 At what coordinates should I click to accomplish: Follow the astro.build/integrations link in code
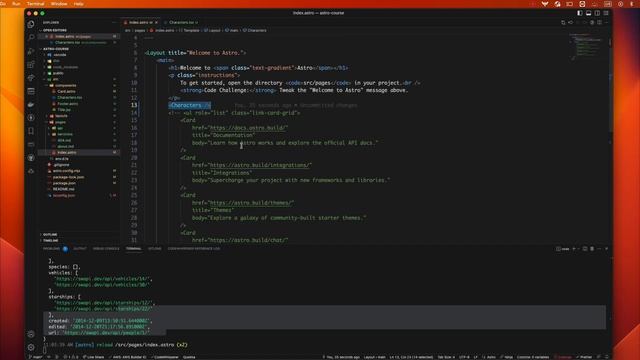[260, 165]
